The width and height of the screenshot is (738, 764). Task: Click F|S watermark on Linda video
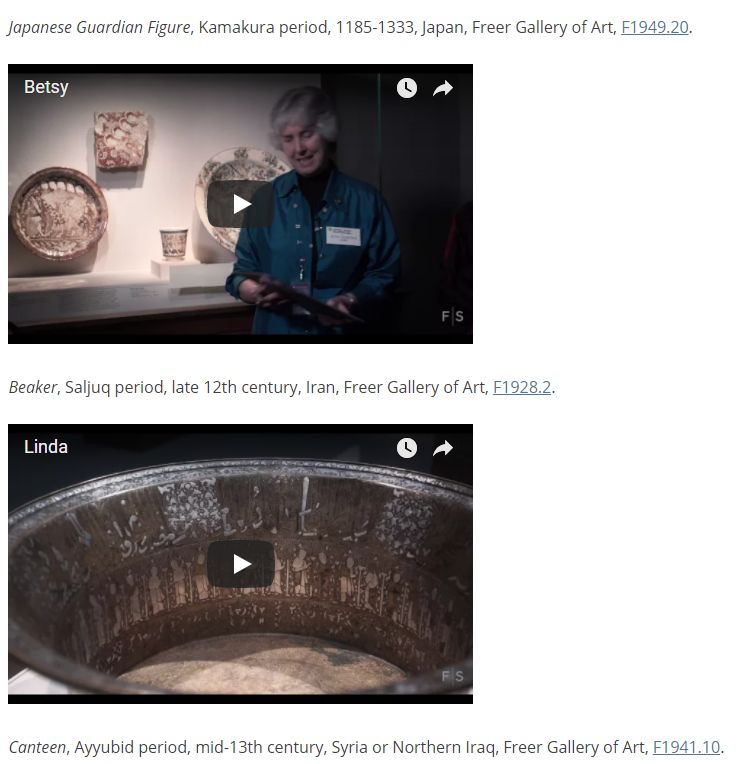(x=452, y=676)
